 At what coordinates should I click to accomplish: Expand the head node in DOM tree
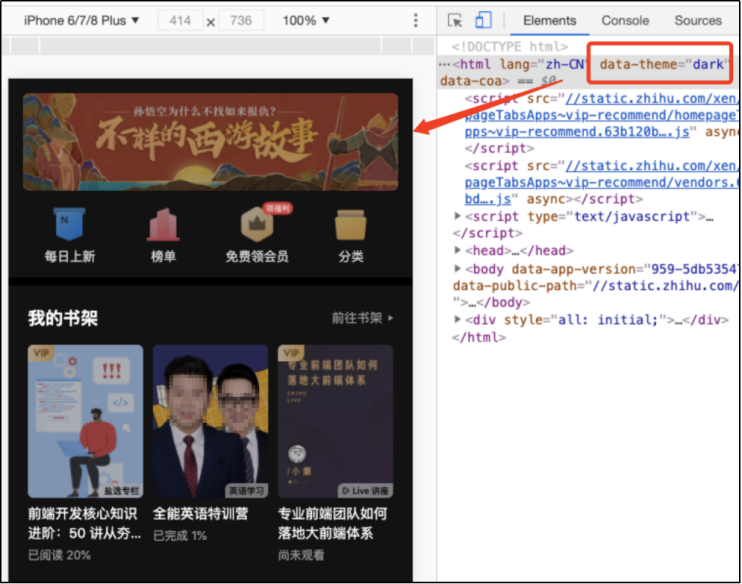tap(457, 249)
